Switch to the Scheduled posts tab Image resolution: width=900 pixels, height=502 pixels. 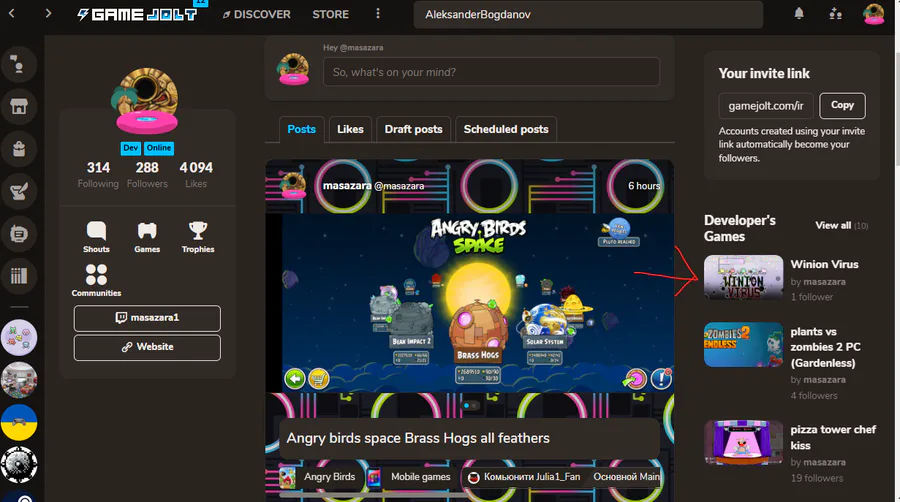[x=506, y=129]
